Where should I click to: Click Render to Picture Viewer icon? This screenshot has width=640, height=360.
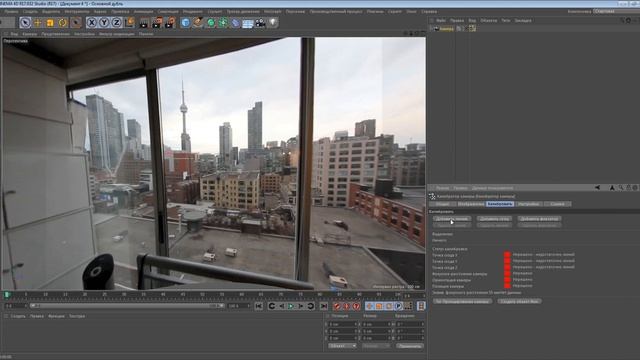tap(157, 22)
